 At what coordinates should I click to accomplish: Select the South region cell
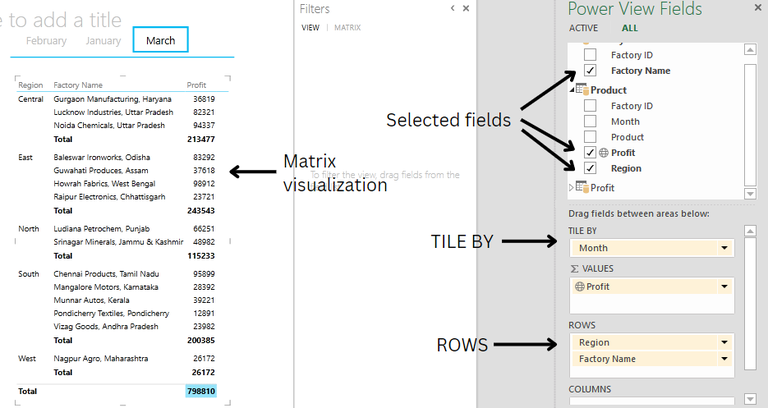[x=28, y=274]
